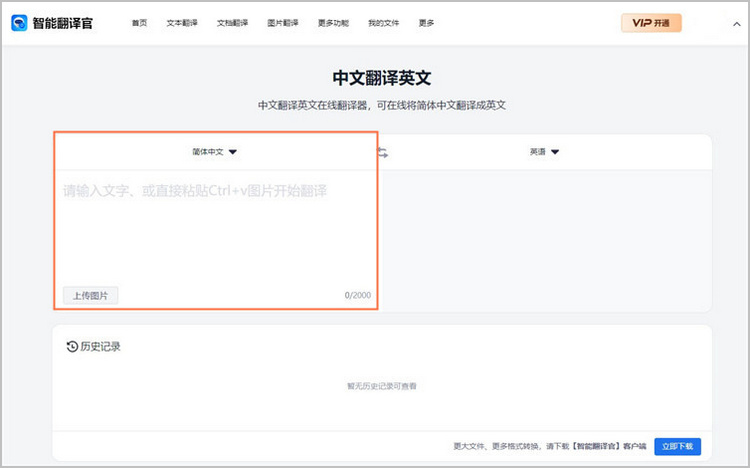
Task: Open the 更多 nav menu
Action: click(x=427, y=23)
